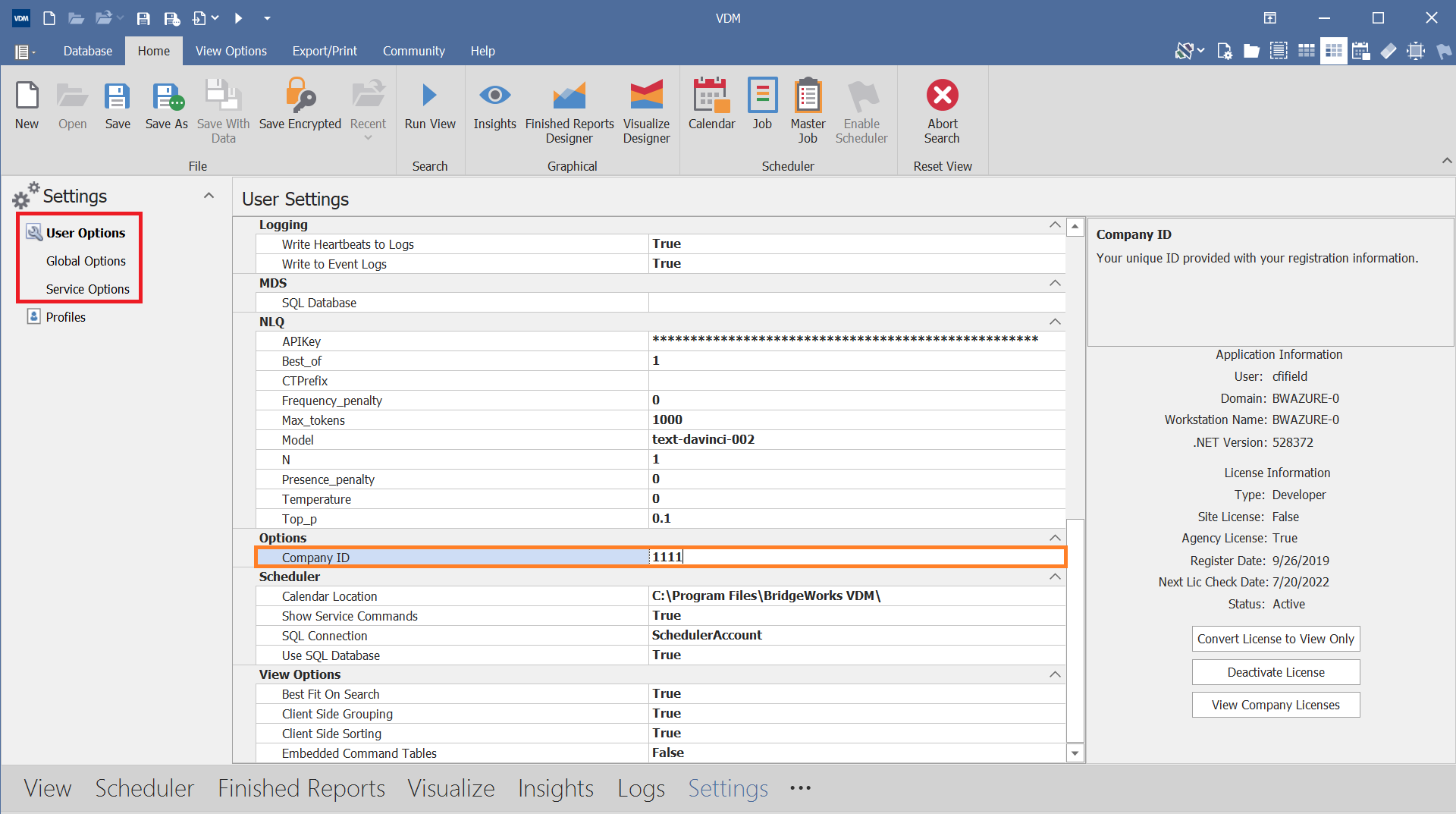The width and height of the screenshot is (1456, 814).
Task: Click the Master Job icon
Action: (808, 96)
